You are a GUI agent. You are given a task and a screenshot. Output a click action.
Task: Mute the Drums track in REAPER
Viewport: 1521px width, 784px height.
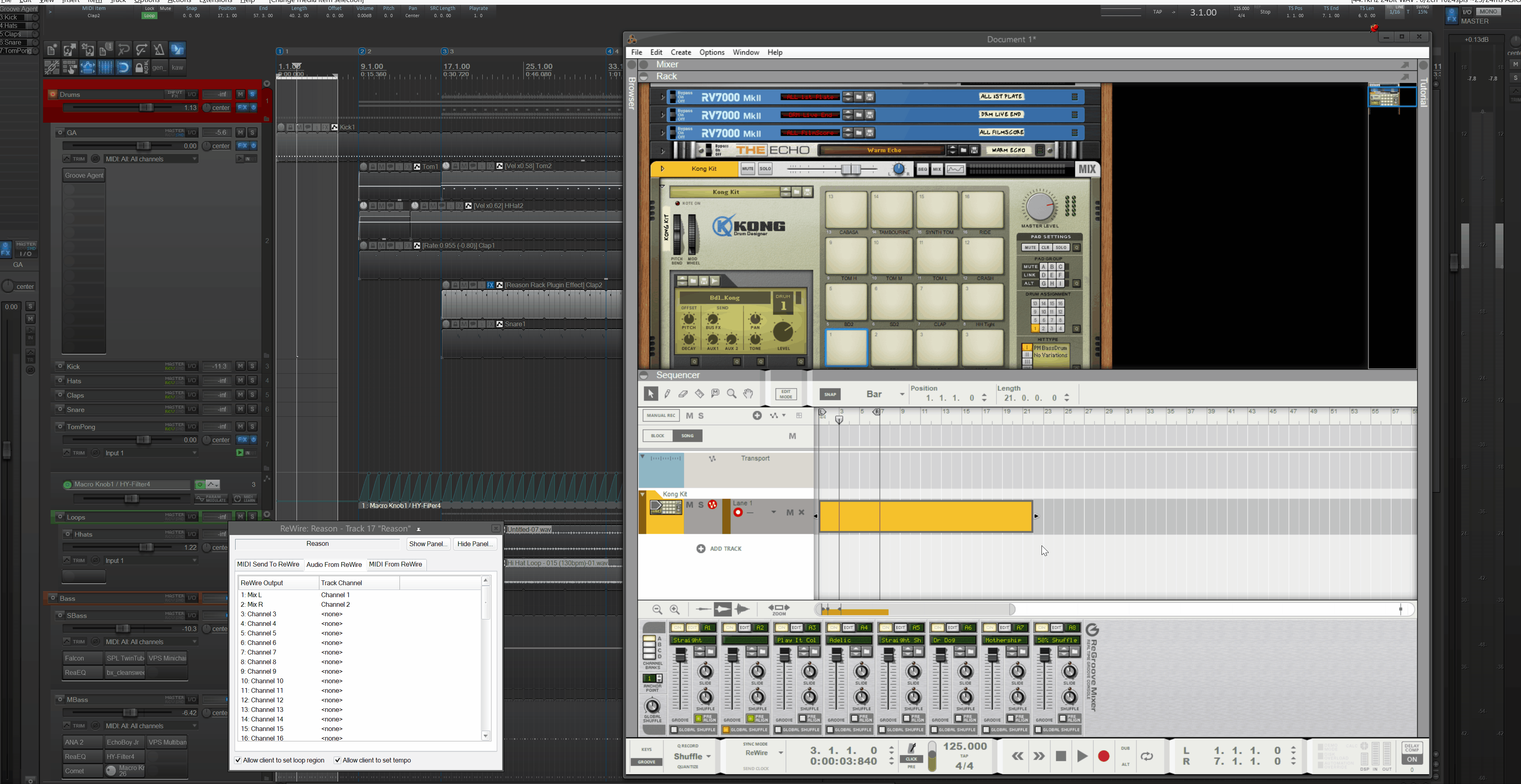(240, 94)
